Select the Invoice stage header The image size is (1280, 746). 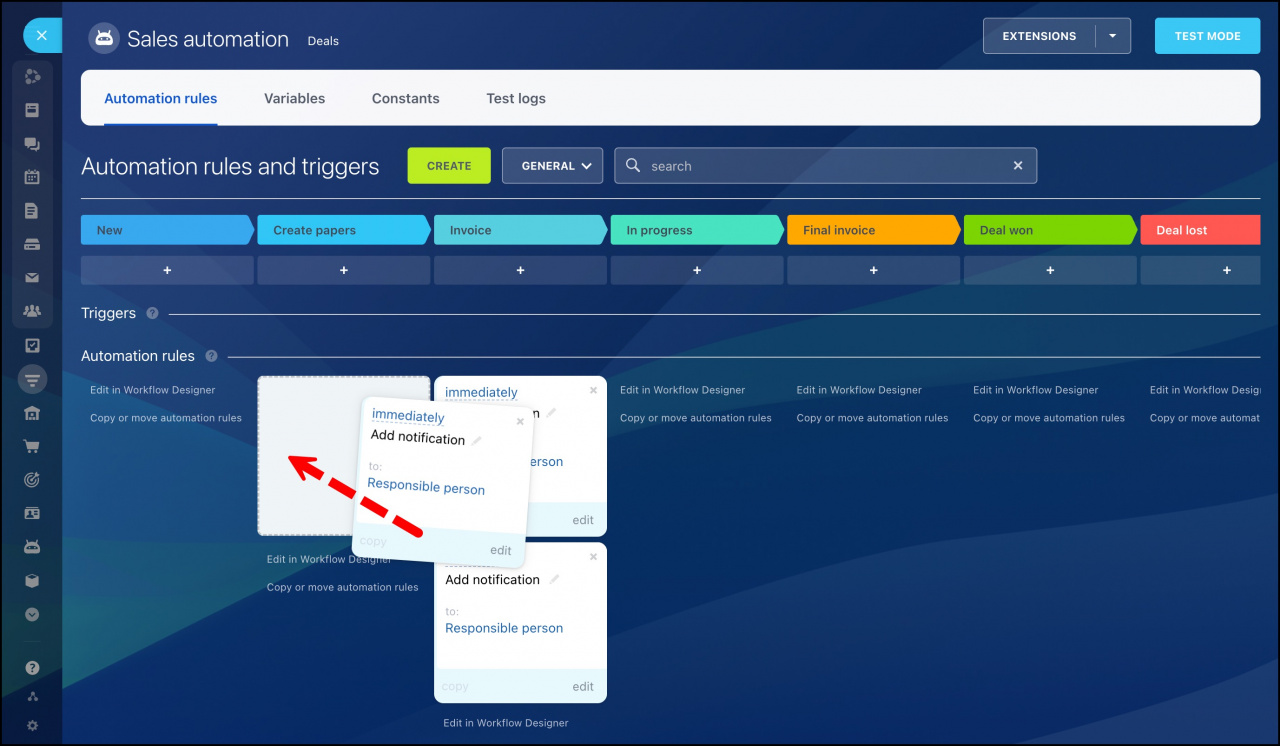tap(520, 230)
